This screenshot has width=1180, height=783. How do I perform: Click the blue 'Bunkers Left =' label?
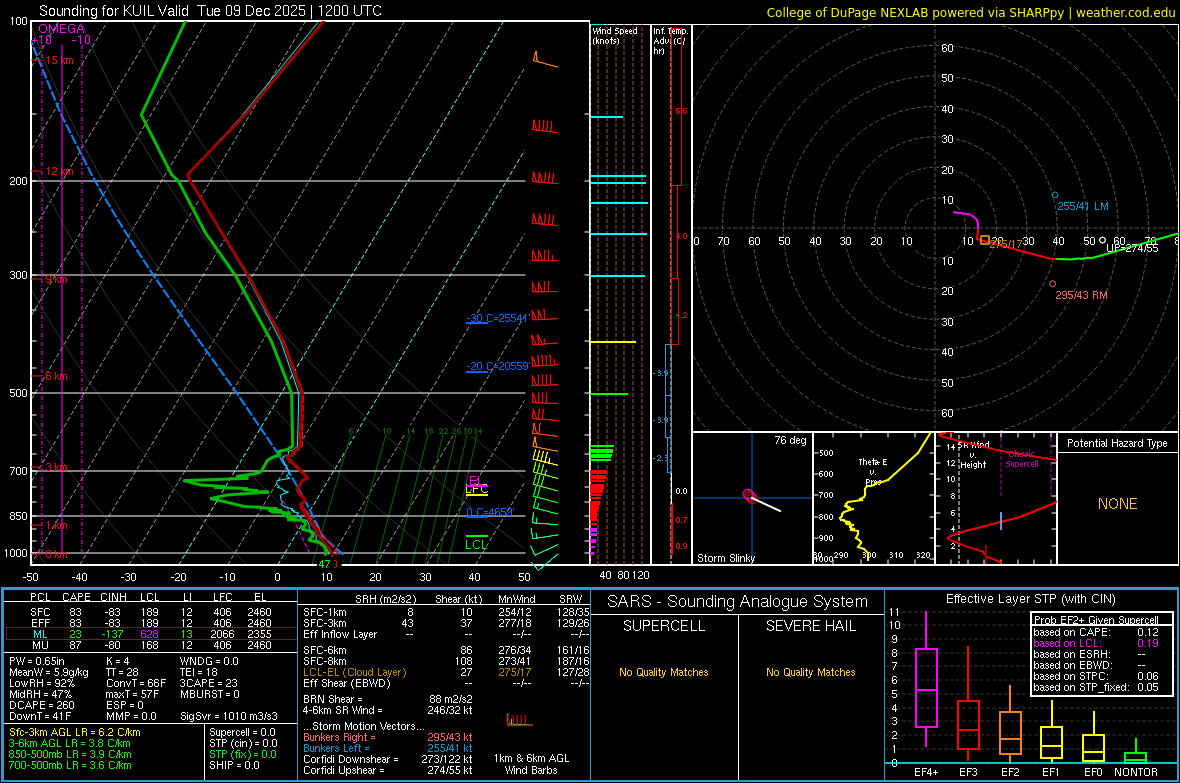[x=336, y=748]
